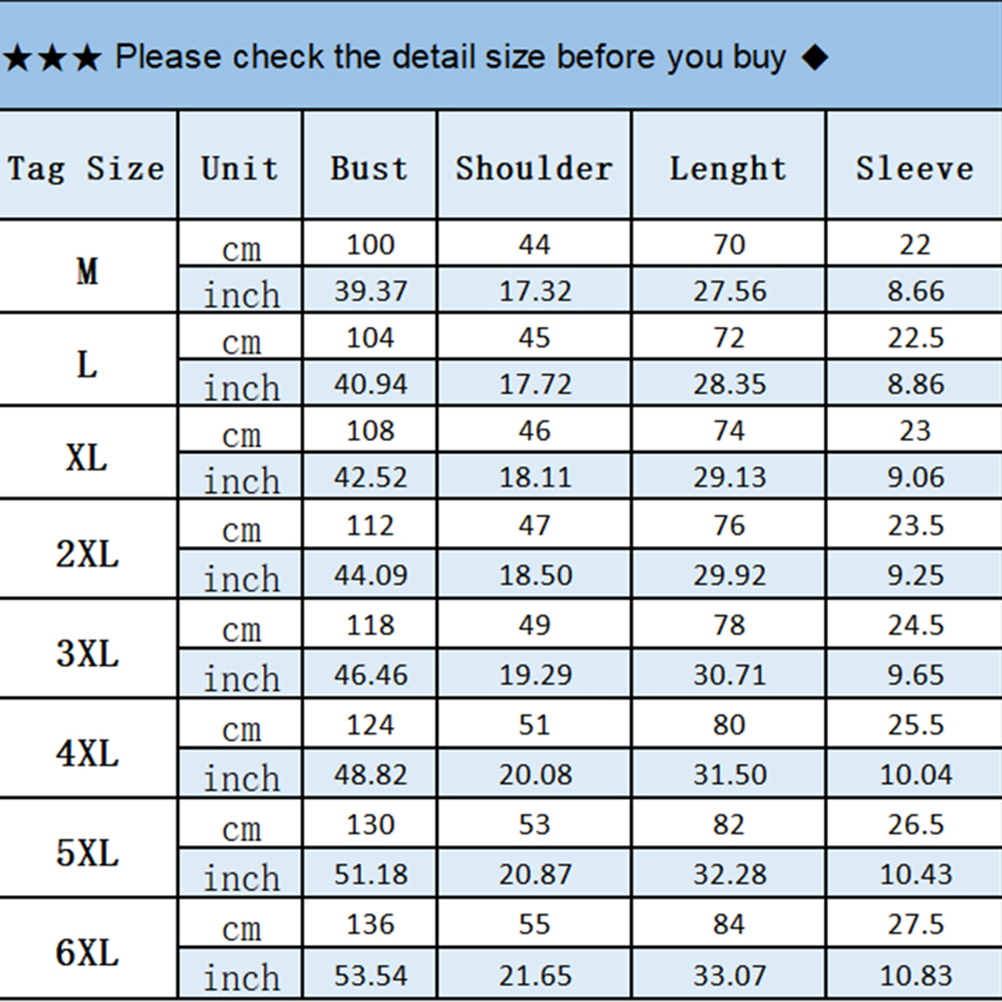Click the 39.37 inch bust value
The image size is (1002, 1002).
click(370, 291)
